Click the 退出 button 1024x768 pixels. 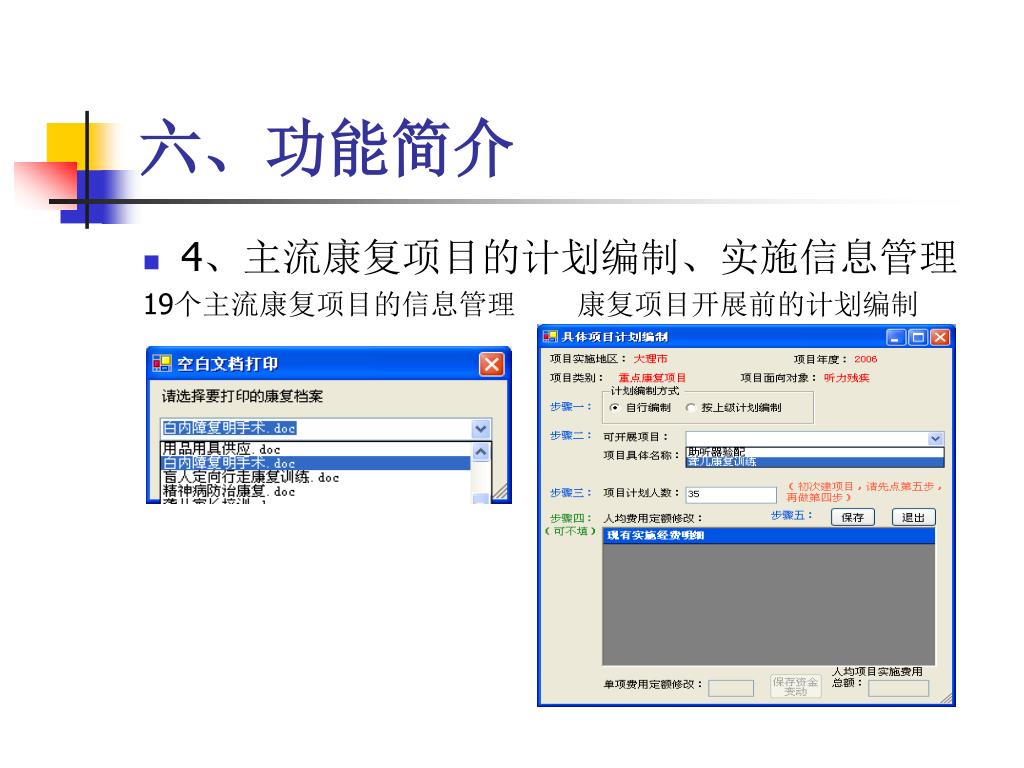tap(914, 517)
